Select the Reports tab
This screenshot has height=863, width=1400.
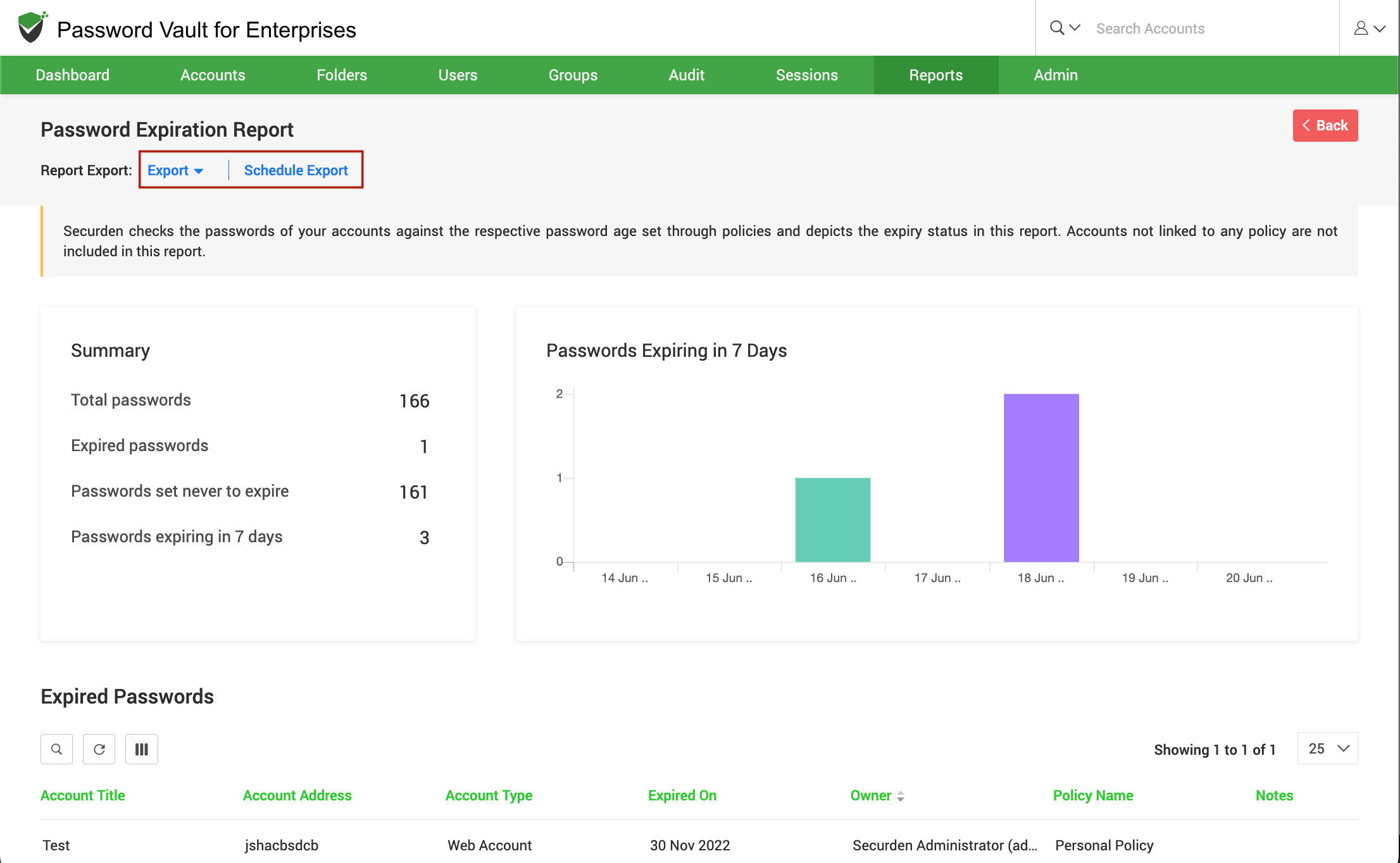[x=935, y=75]
